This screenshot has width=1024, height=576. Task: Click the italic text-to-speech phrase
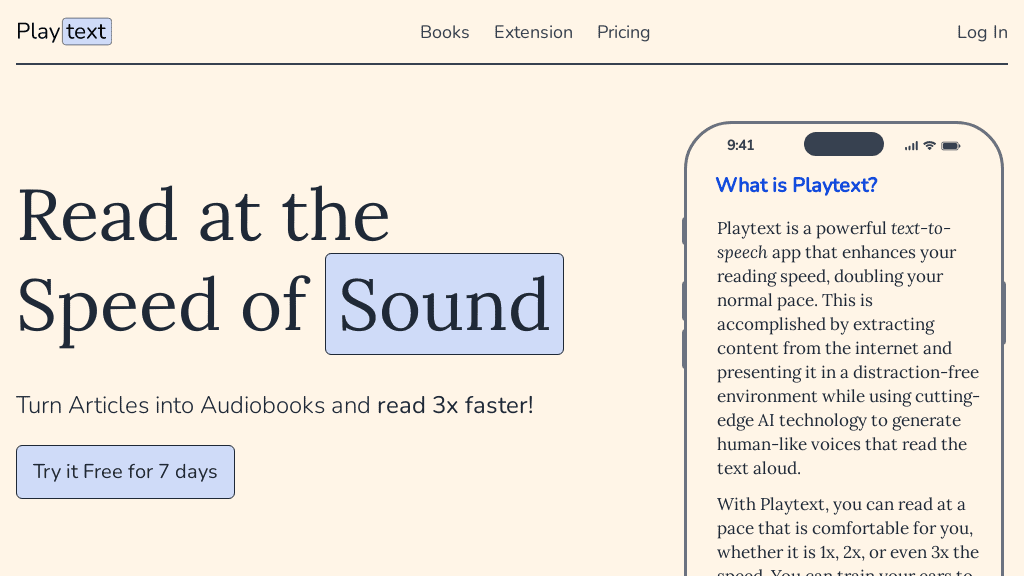coord(834,240)
